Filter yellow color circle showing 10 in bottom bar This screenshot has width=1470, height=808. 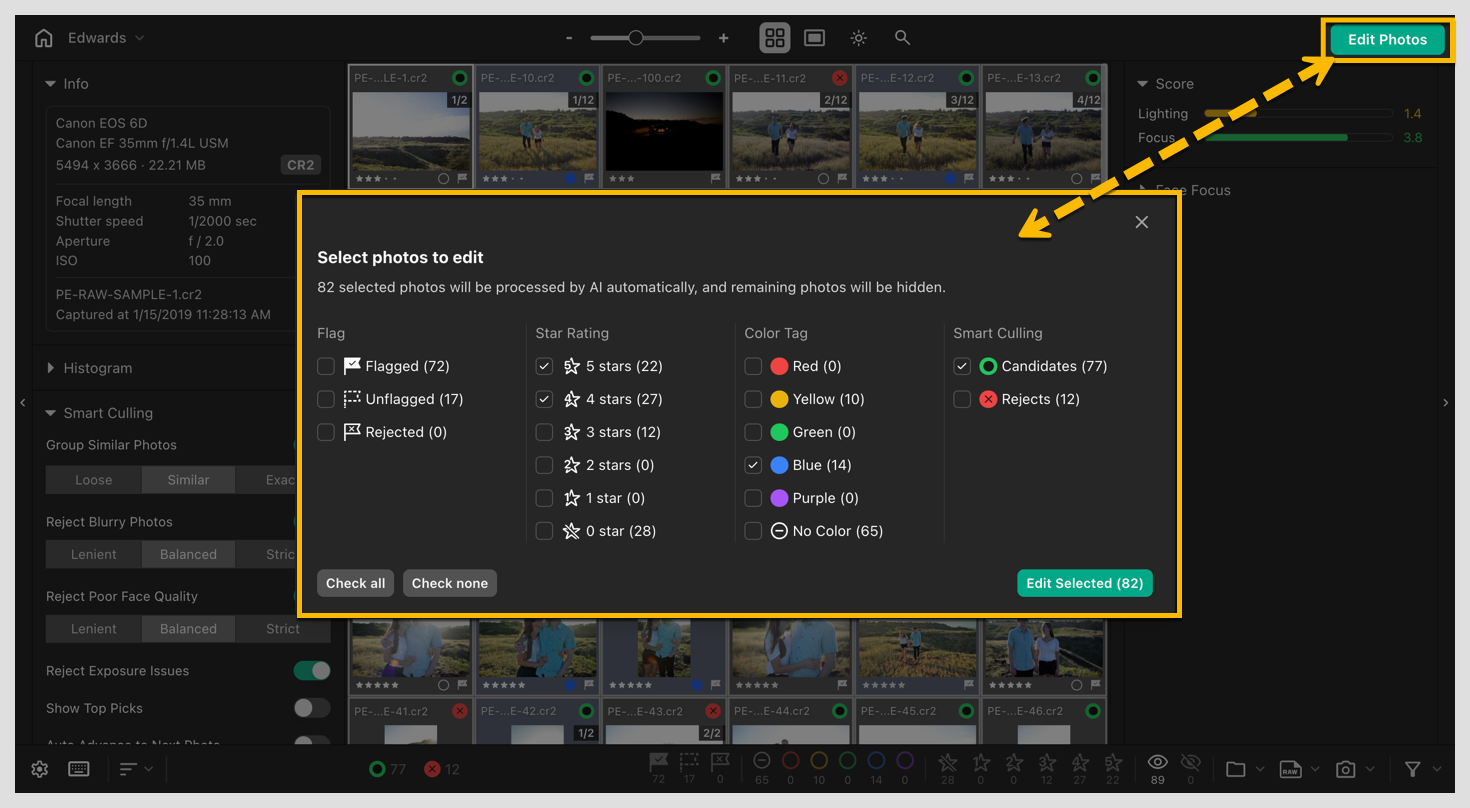819,768
